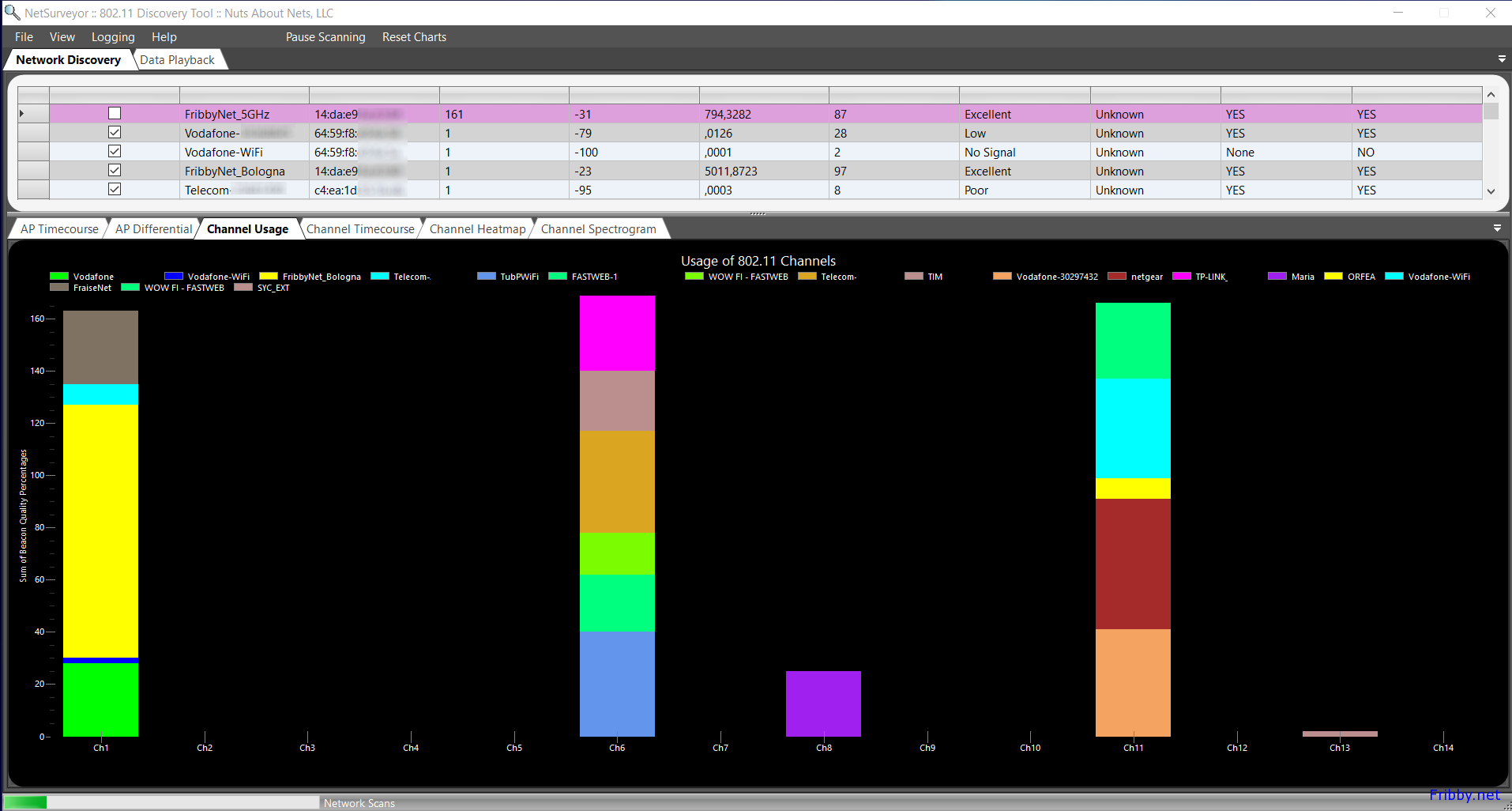Click the network table scroll down arrow

point(1491,191)
